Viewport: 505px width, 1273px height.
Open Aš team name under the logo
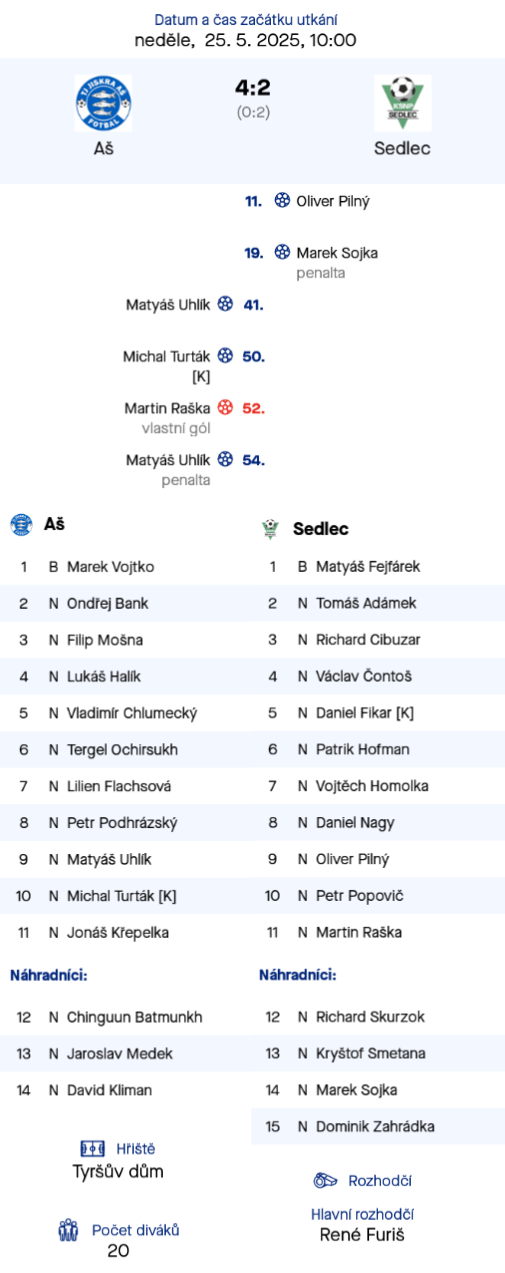pyautogui.click(x=103, y=149)
